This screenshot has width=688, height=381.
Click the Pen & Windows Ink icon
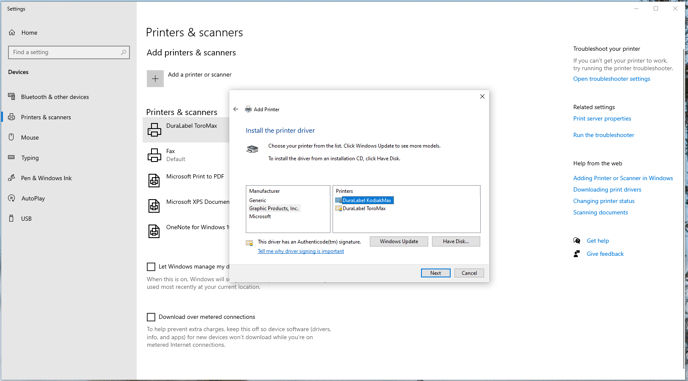(x=12, y=178)
